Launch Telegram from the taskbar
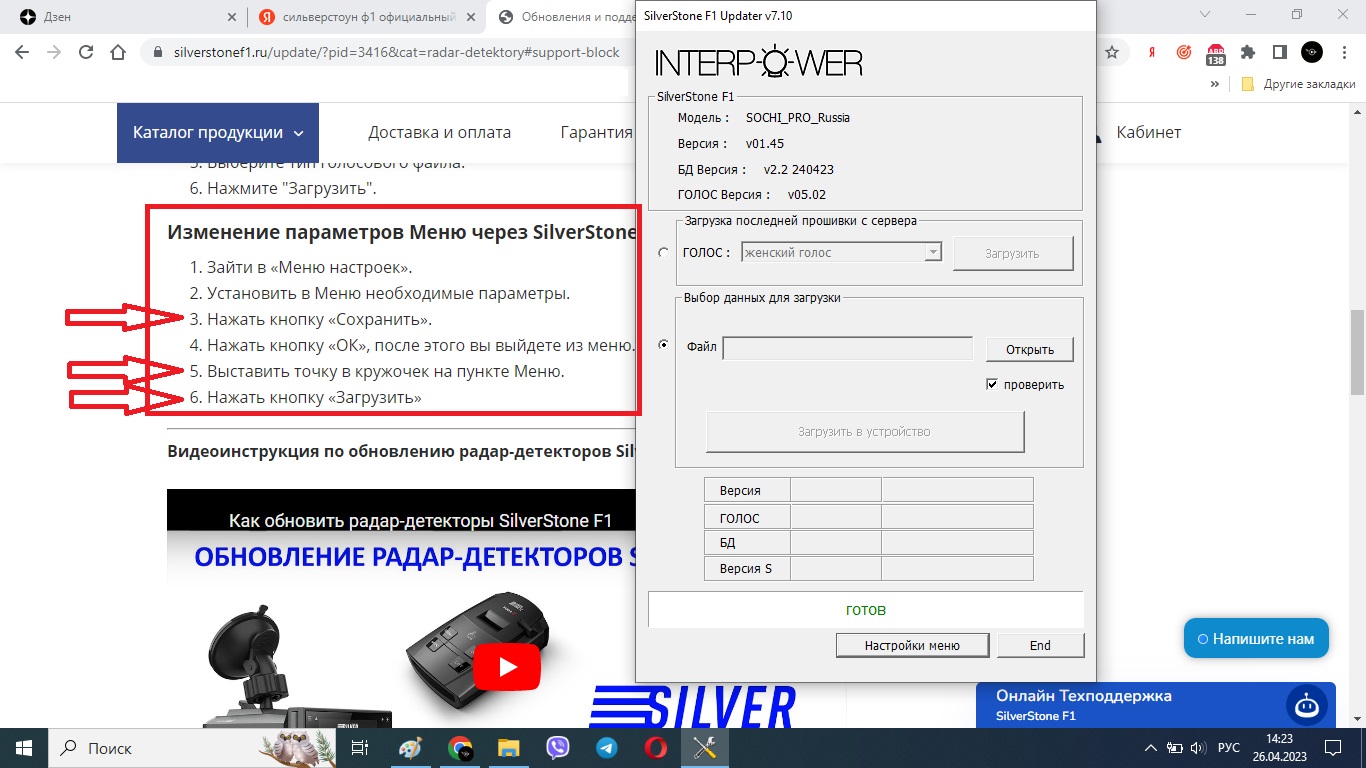Image resolution: width=1366 pixels, height=768 pixels. (607, 747)
